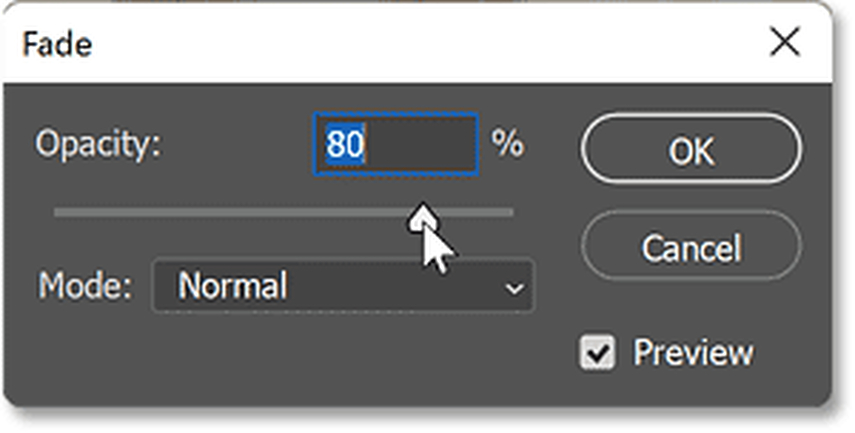Click the Opacity value input field
This screenshot has width=855, height=433.
(396, 145)
